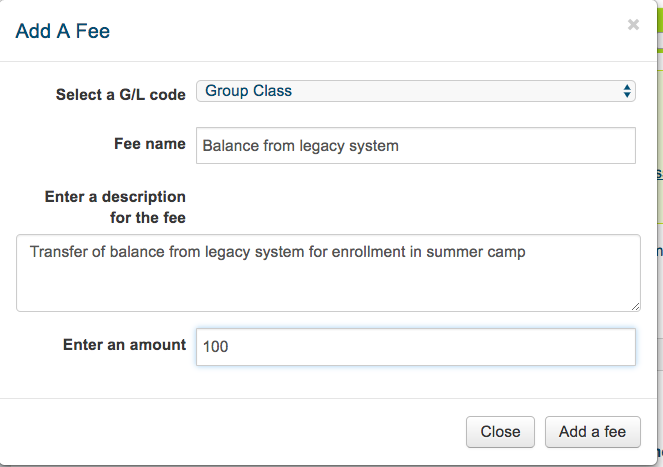Click the "Enter a description for the fee" label
Screen dimensions: 663x467
point(115,206)
